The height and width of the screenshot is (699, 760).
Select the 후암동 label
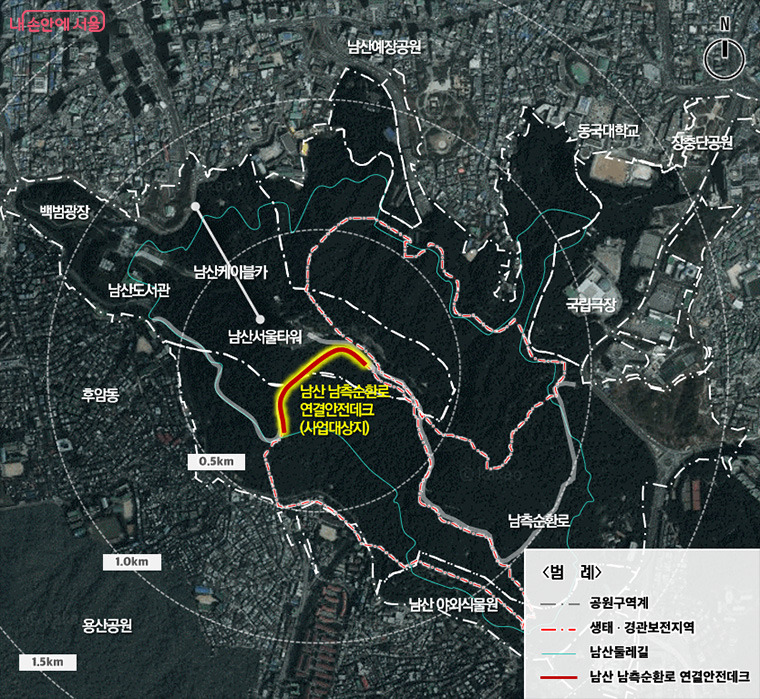(100, 394)
